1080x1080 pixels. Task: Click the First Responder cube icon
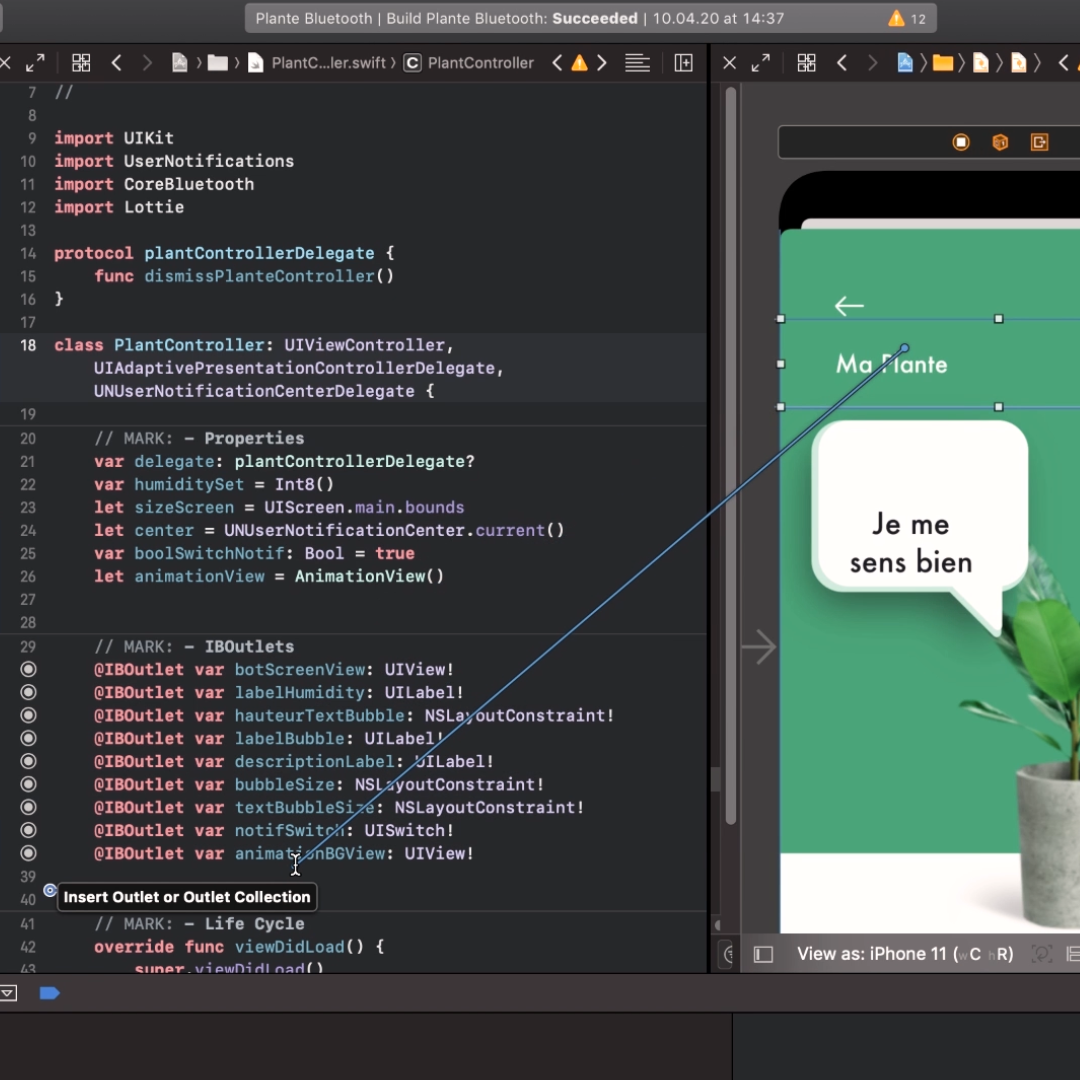point(1000,142)
